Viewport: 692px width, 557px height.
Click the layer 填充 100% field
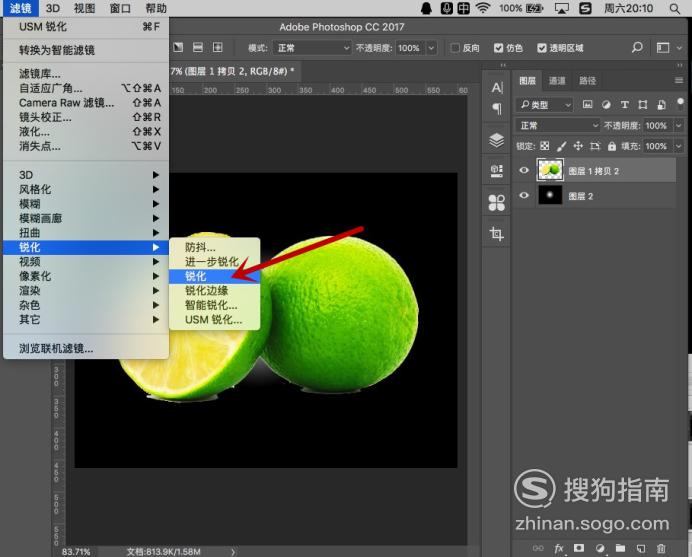[658, 146]
